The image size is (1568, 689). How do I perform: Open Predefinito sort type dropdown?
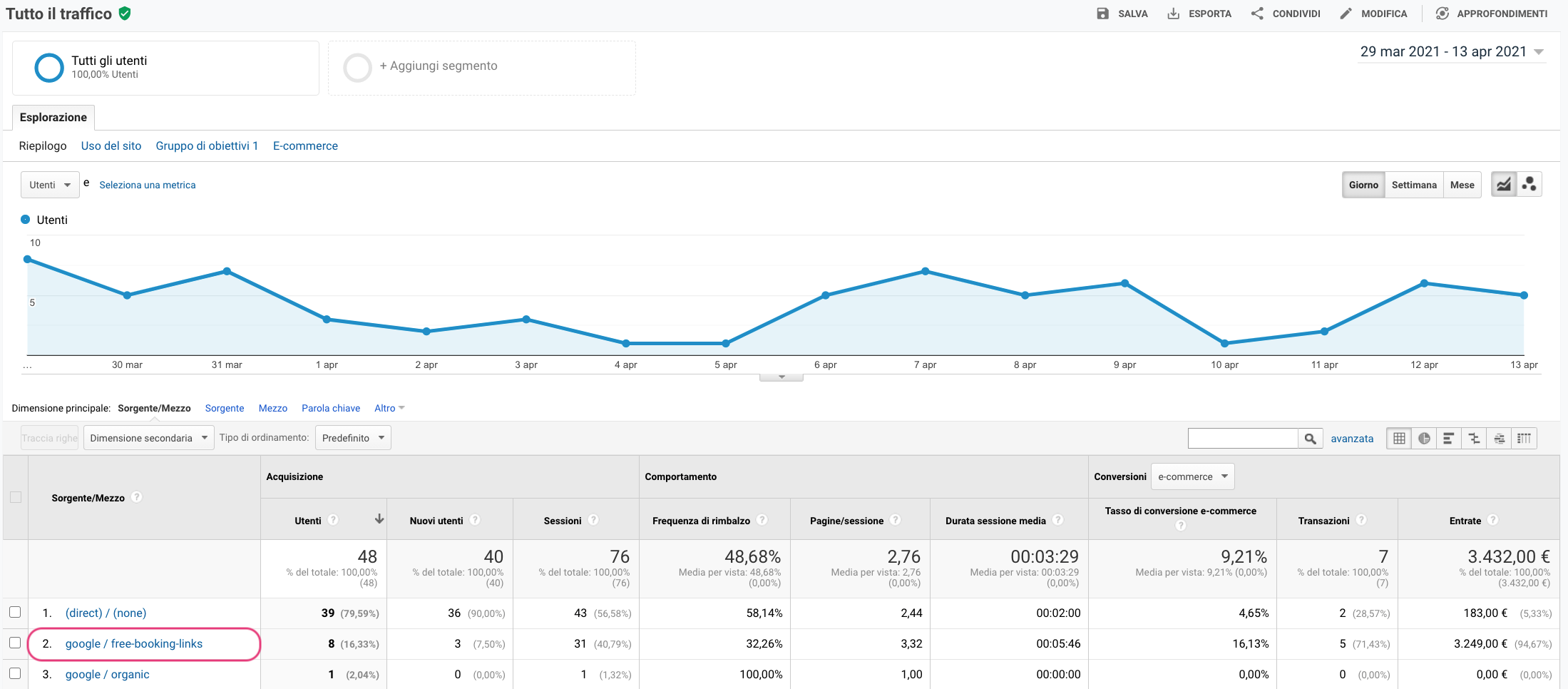[x=353, y=438]
